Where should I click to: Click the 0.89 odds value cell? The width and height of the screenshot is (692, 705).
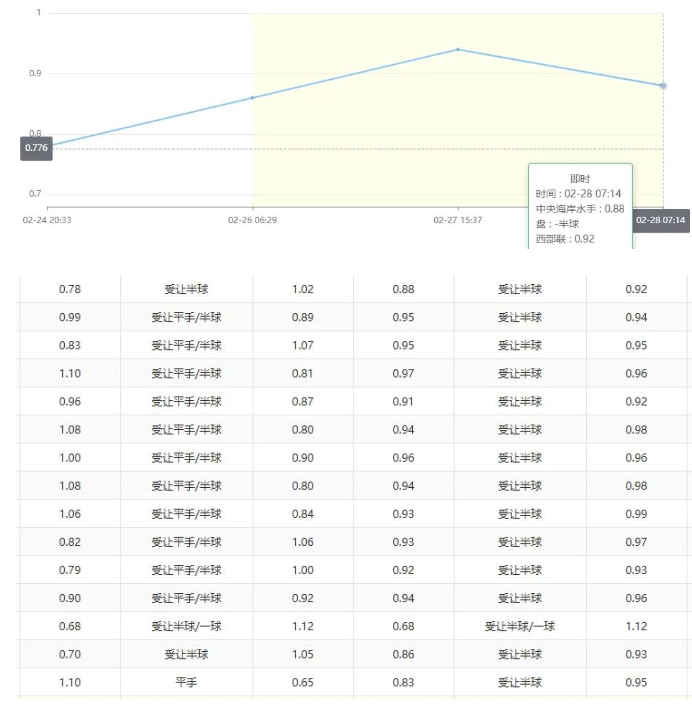click(302, 317)
